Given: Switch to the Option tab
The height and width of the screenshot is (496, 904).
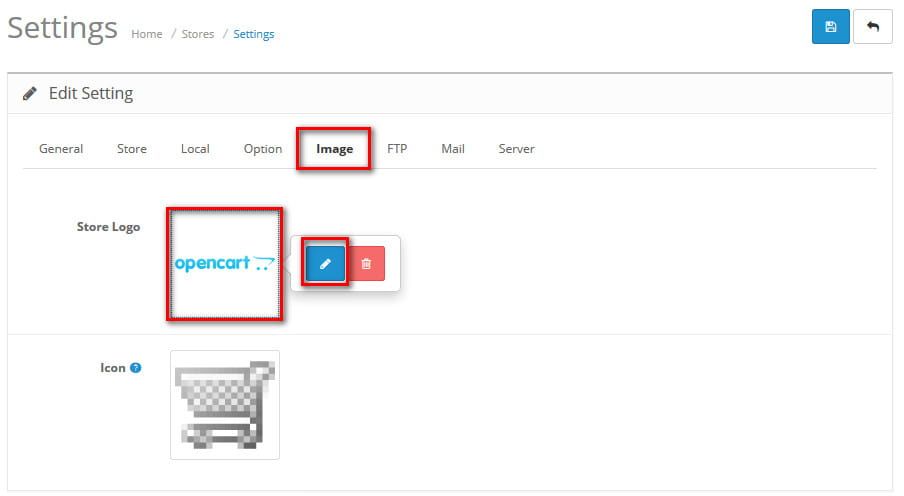Looking at the screenshot, I should click(263, 149).
